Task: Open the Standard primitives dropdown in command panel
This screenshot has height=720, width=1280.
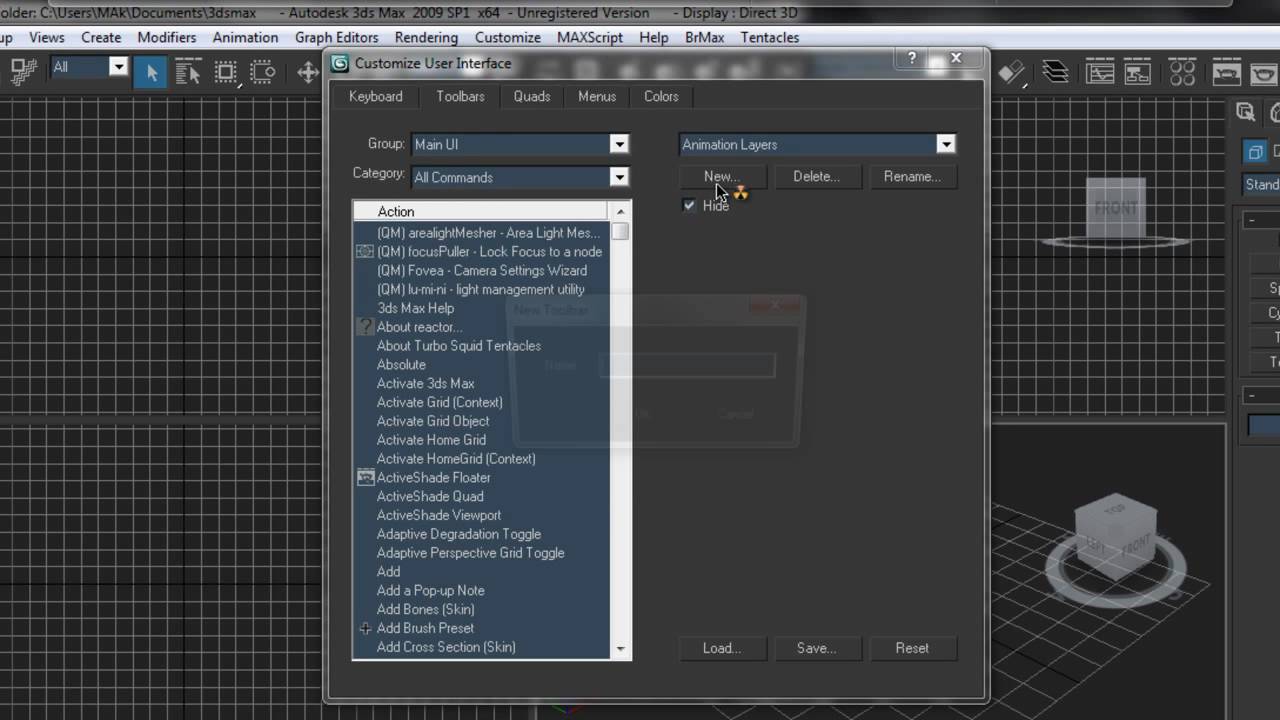Action: pyautogui.click(x=1261, y=184)
